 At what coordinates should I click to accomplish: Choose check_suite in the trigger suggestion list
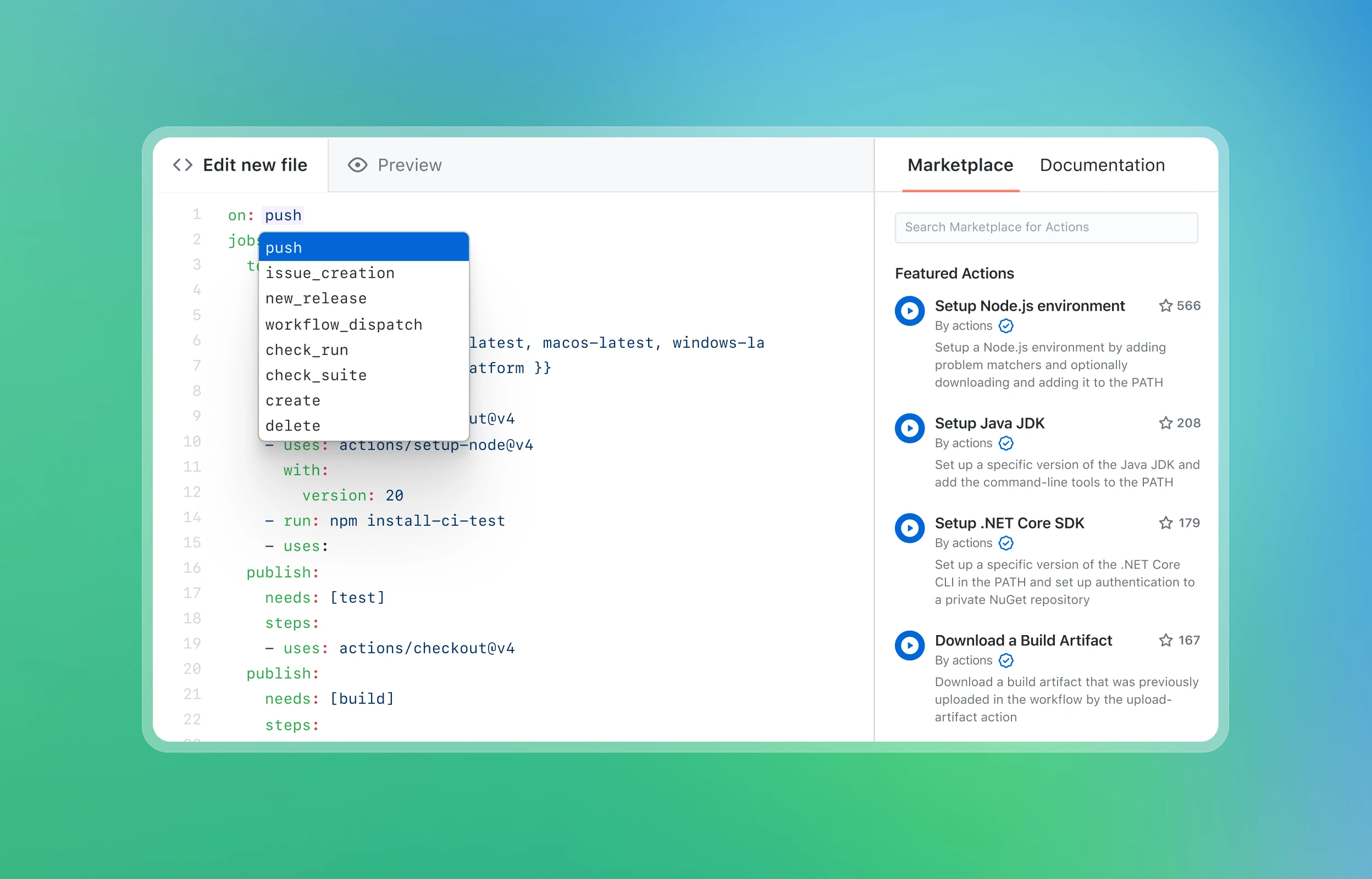316,375
